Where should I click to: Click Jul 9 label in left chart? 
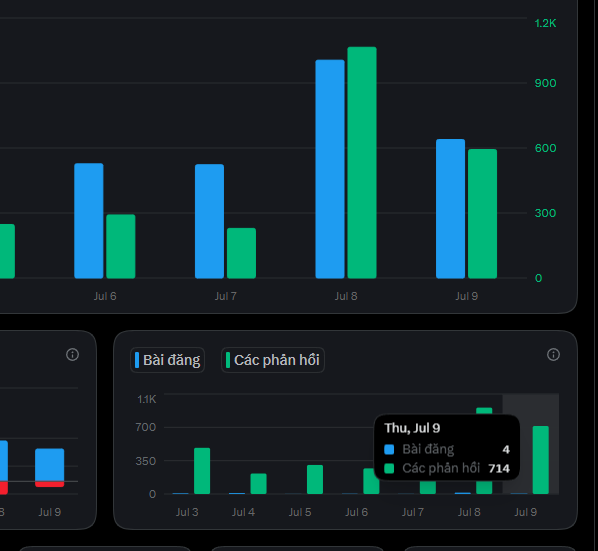[50, 512]
